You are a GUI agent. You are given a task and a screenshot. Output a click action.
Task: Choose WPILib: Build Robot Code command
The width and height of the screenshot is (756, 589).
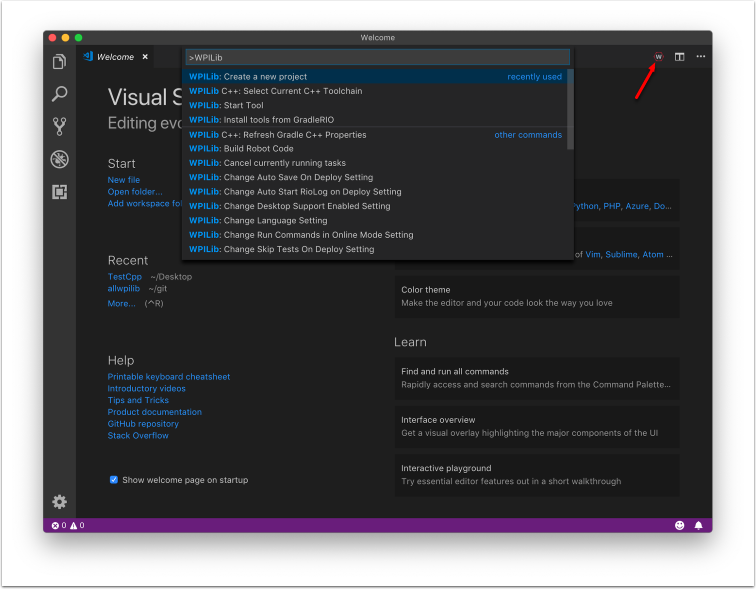(258, 149)
